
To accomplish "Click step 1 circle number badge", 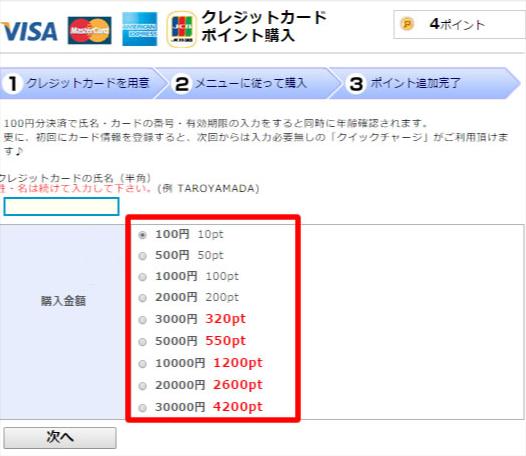I will pyautogui.click(x=13, y=84).
